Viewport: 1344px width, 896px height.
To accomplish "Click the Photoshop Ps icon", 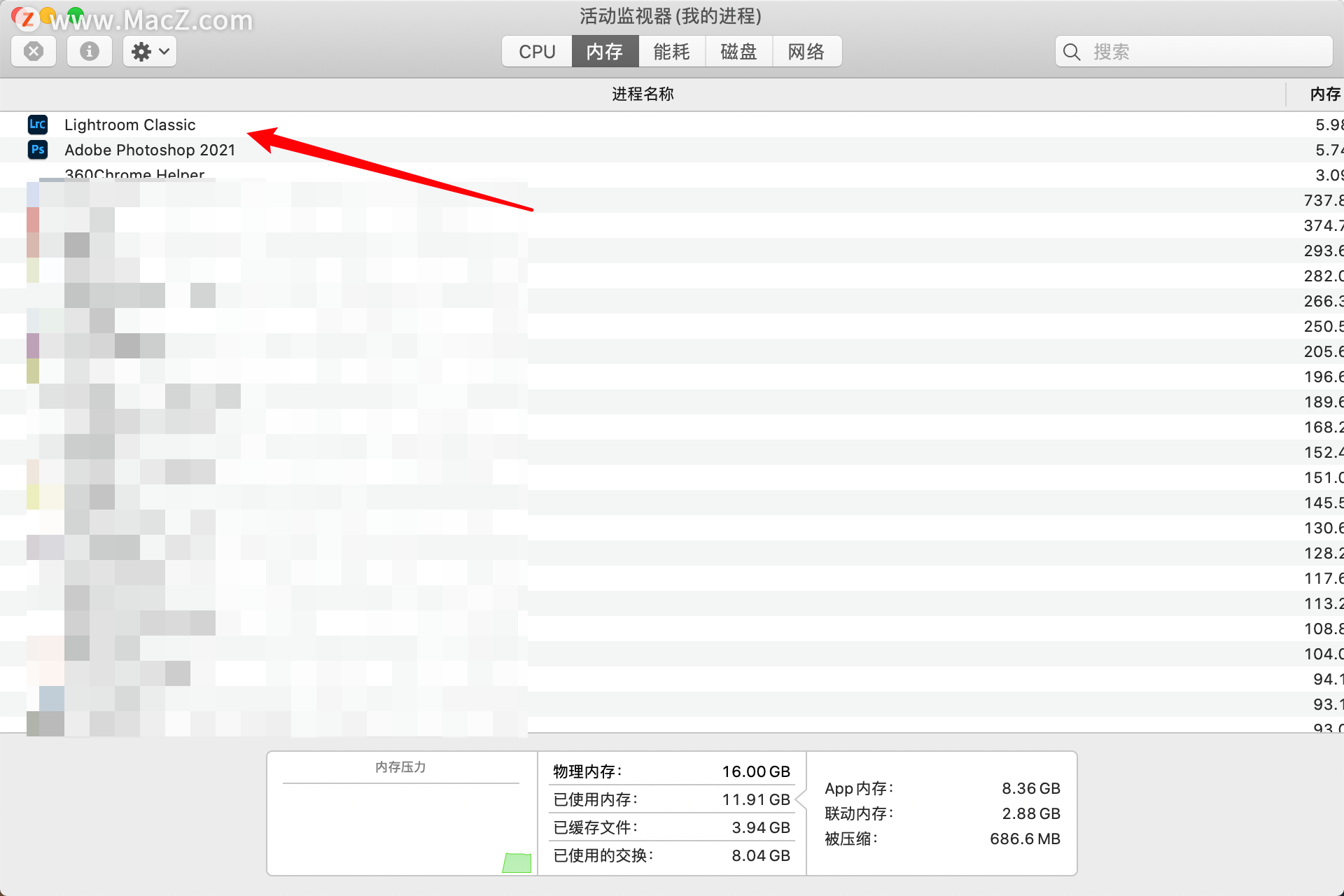I will click(x=38, y=150).
